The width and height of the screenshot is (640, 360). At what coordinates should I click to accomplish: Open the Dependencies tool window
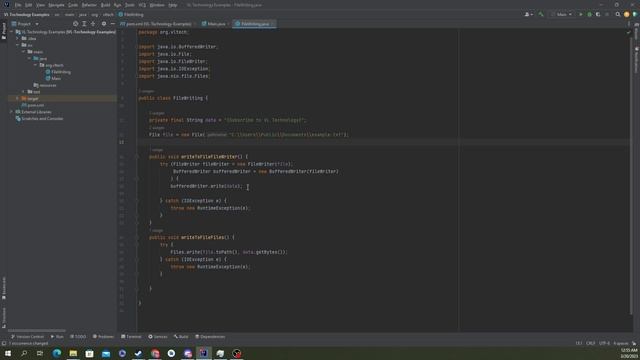[210, 337]
